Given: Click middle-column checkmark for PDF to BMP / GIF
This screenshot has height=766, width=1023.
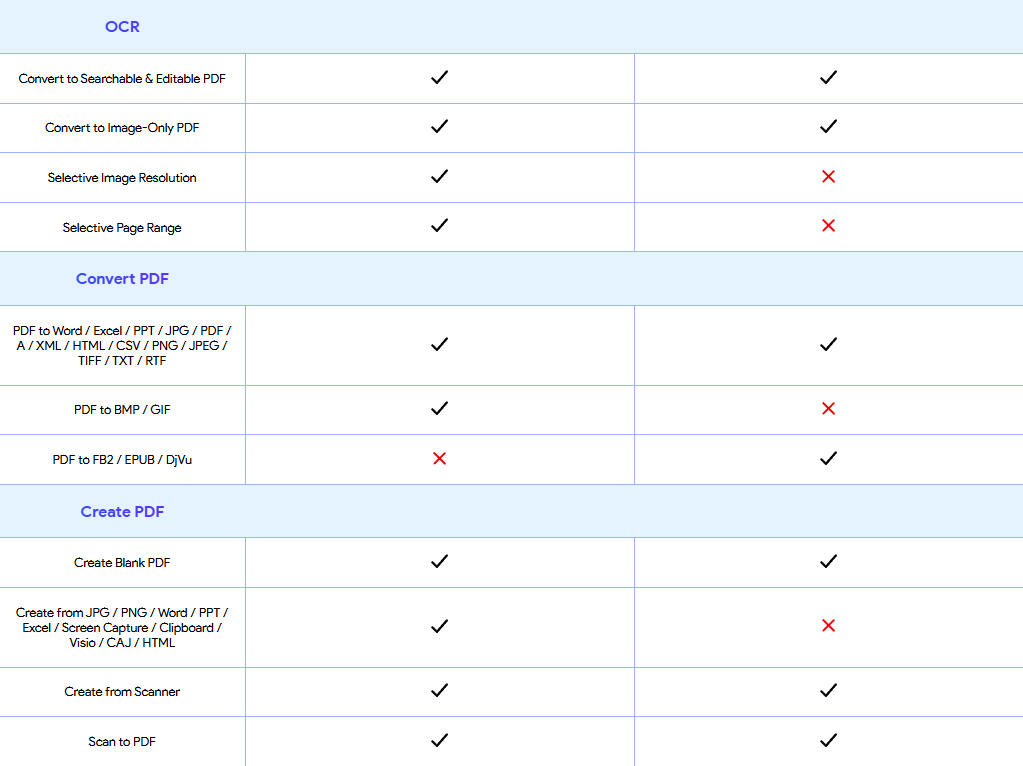Looking at the screenshot, I should (x=440, y=408).
